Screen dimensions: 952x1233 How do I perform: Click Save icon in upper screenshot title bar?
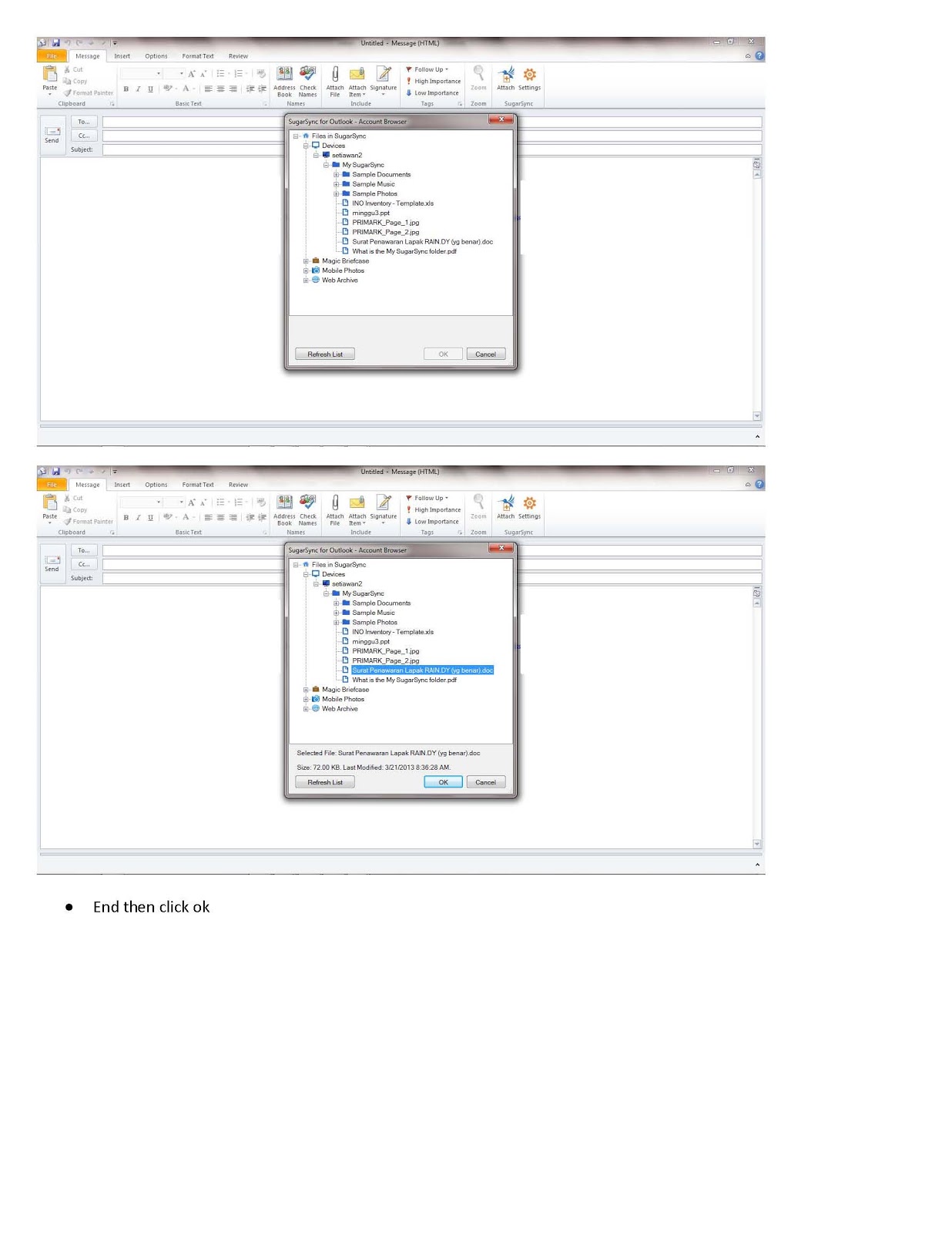coord(56,43)
